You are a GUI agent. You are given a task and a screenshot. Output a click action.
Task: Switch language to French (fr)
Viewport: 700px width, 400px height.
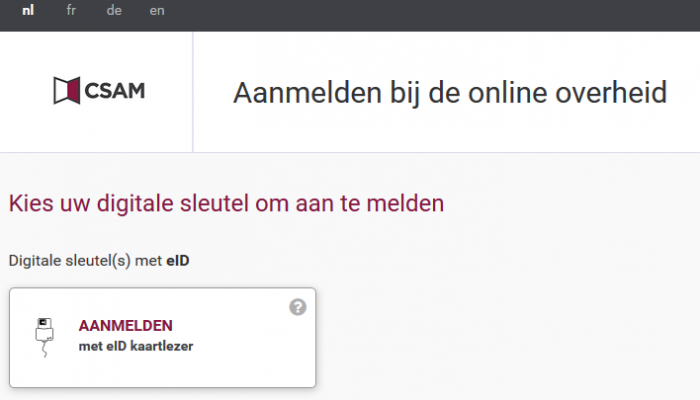(x=71, y=10)
